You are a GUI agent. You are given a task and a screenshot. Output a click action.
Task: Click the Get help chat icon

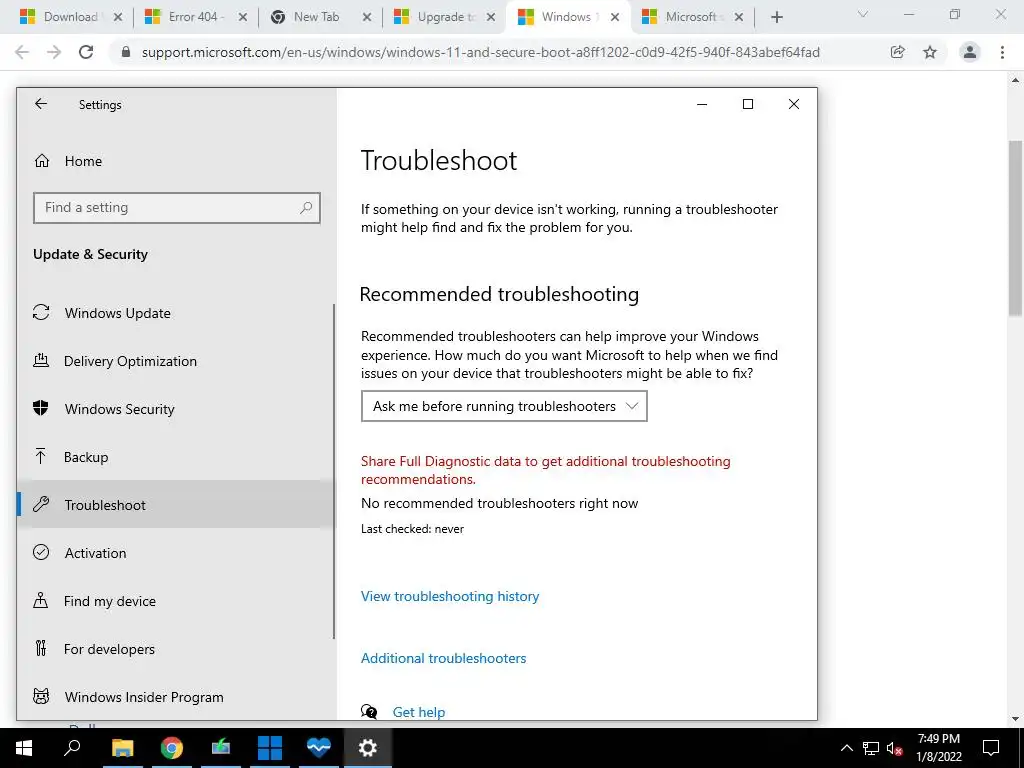[369, 712]
